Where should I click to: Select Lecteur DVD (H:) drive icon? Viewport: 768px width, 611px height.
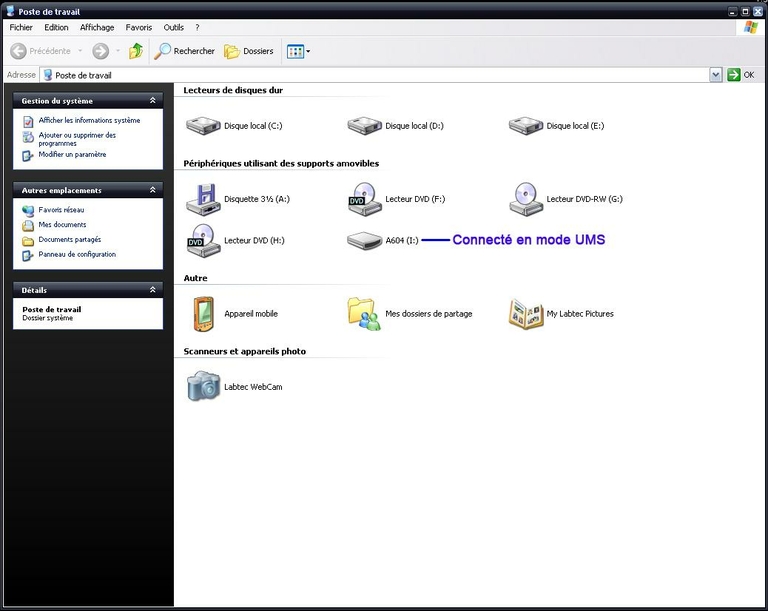[x=203, y=240]
